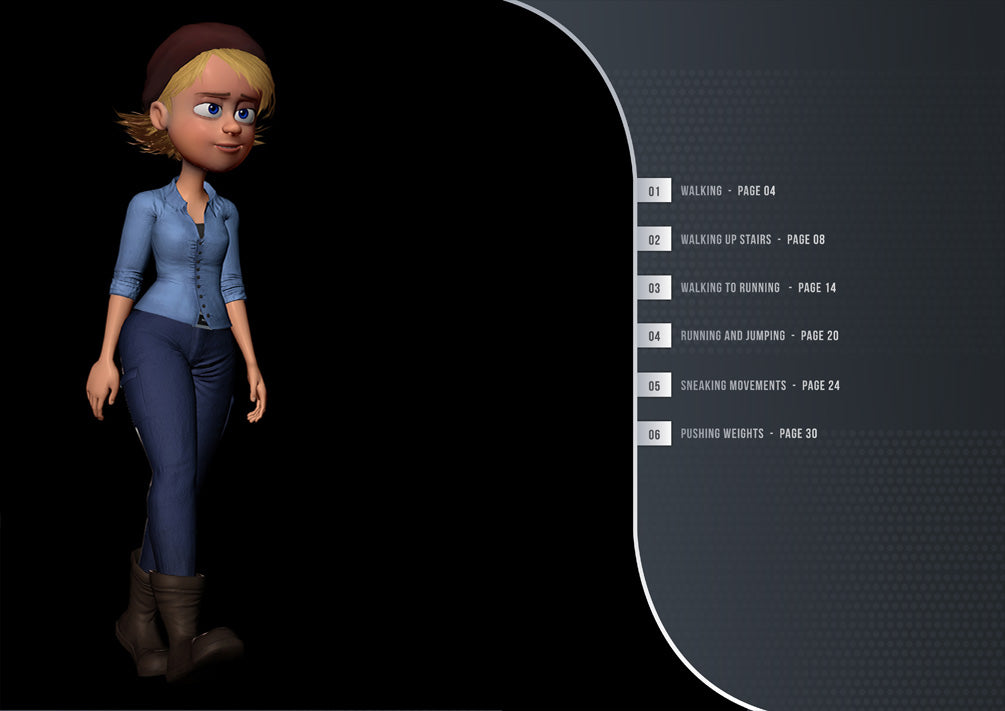Image resolution: width=1005 pixels, height=711 pixels.
Task: Select the 01 chapter number badge
Action: point(655,190)
